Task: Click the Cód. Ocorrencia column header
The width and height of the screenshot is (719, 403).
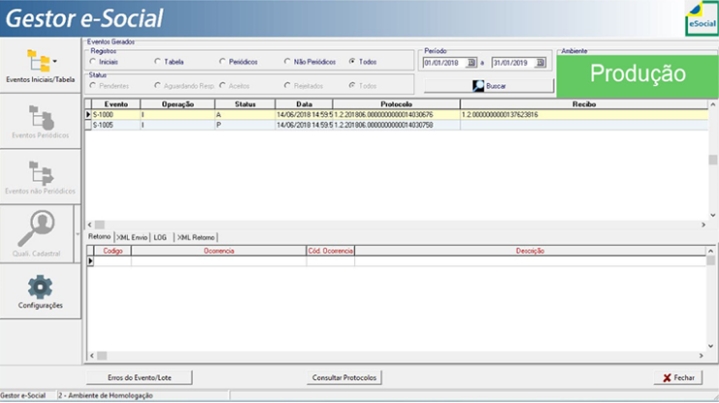Action: pyautogui.click(x=330, y=251)
